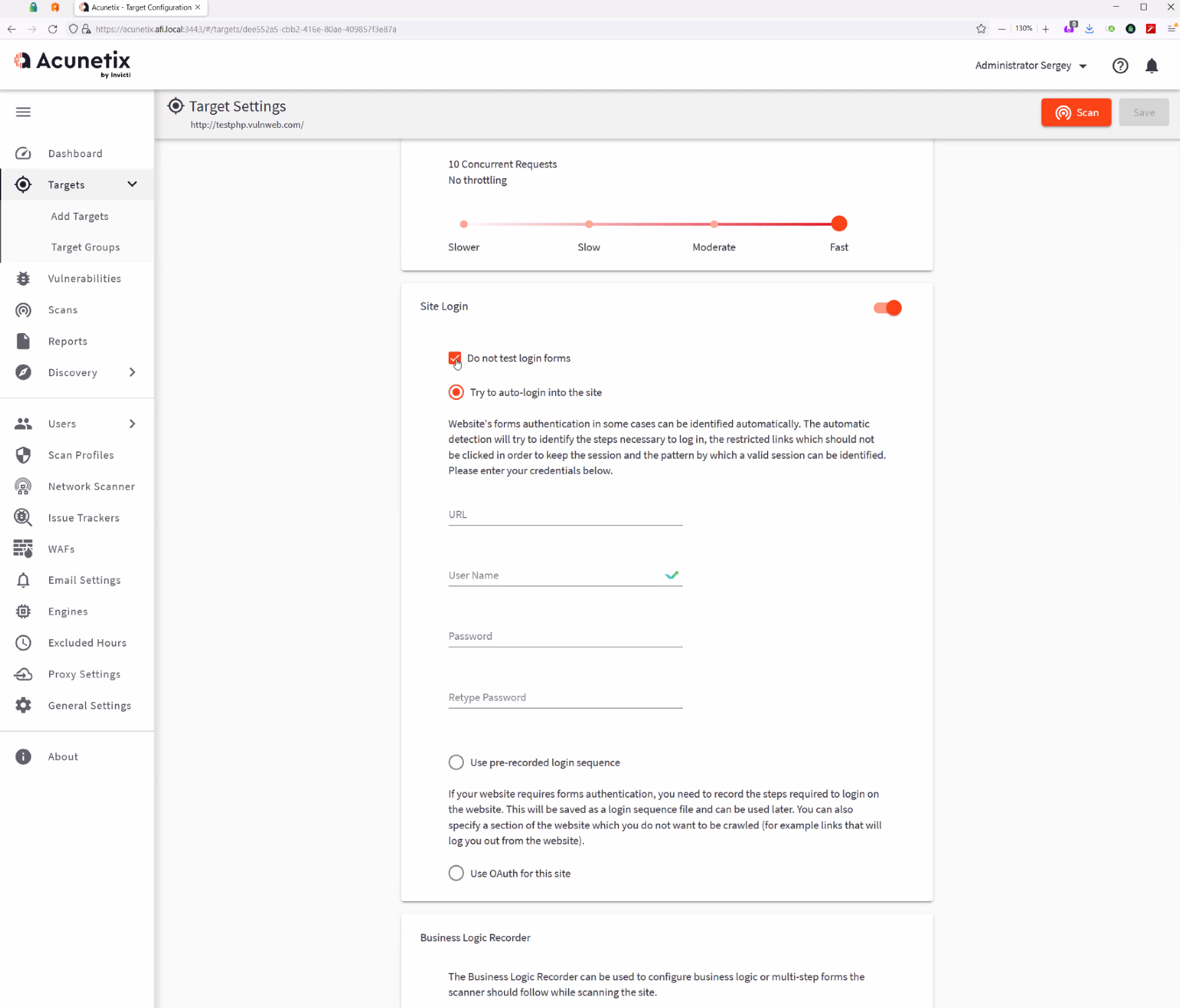Choose Use OAuth for this site
This screenshot has height=1008, width=1180.
[456, 873]
